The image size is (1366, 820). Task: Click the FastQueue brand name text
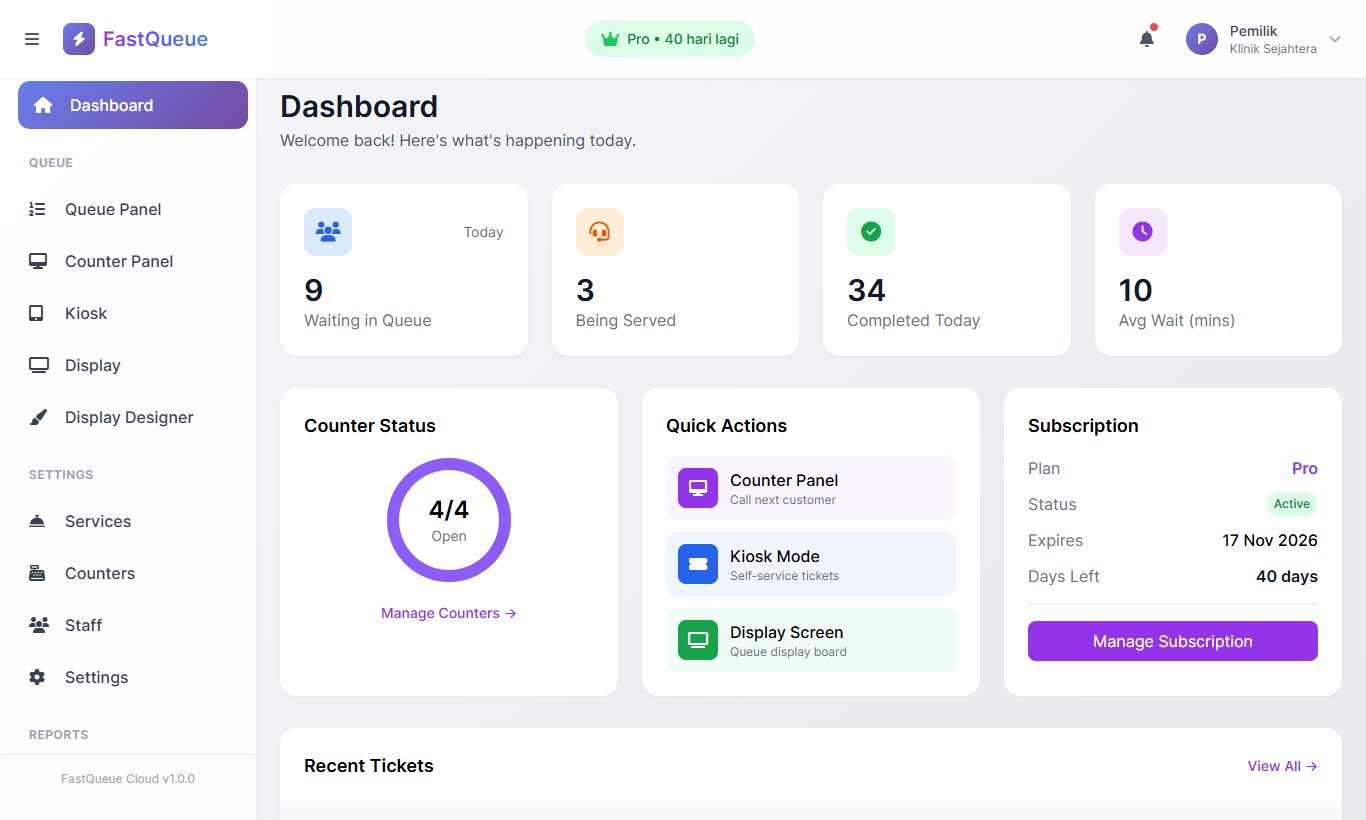click(x=155, y=39)
